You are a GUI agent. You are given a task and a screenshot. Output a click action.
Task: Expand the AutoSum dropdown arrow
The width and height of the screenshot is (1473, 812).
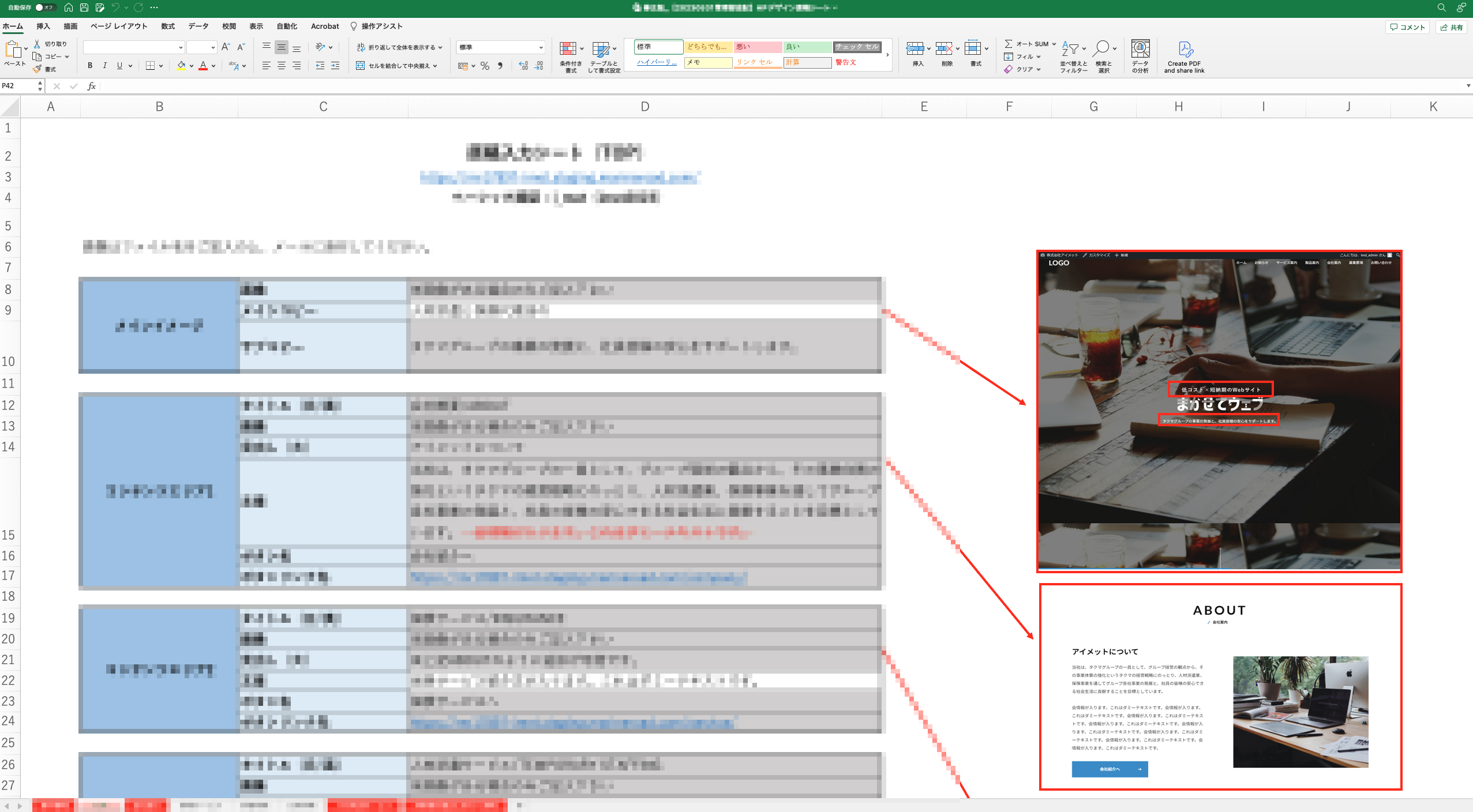[1054, 44]
